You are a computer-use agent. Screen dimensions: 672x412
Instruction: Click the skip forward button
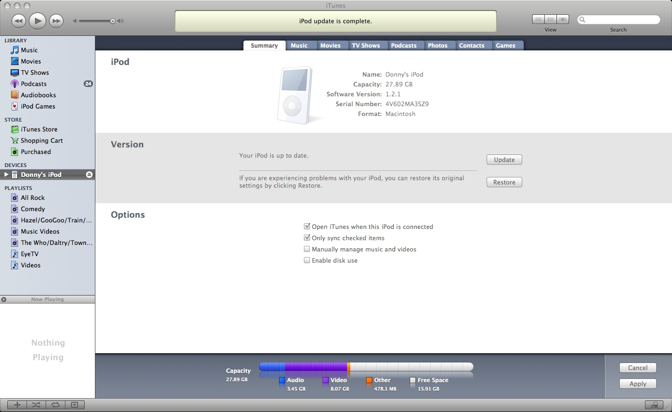[56, 20]
